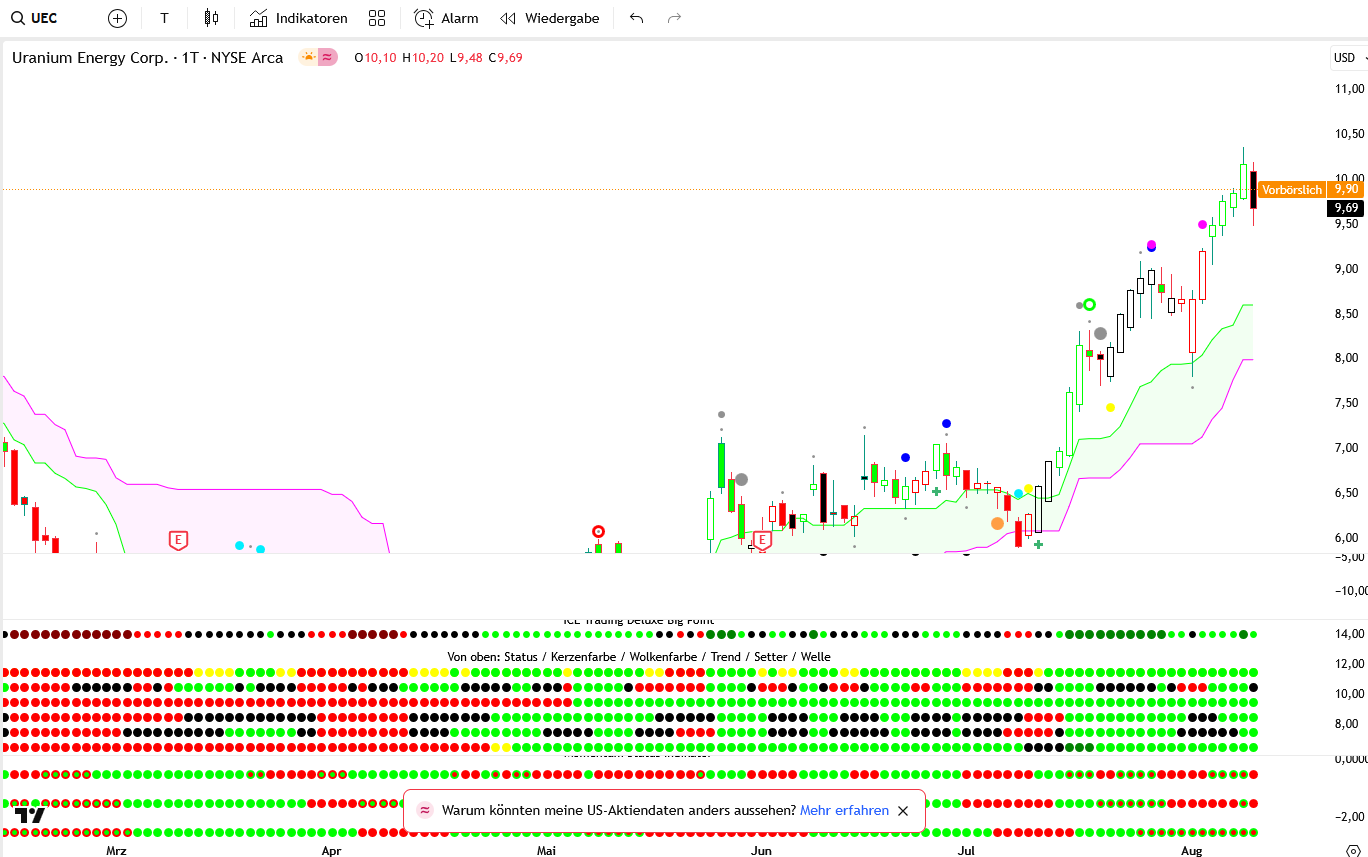Click the orange market status sun icon

pos(307,58)
